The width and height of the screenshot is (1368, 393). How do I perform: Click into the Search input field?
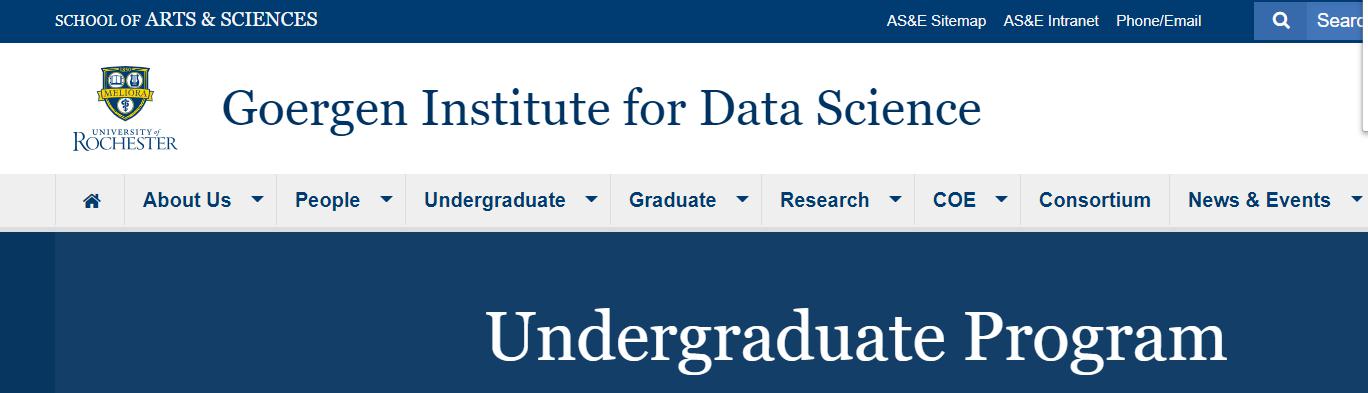1337,21
